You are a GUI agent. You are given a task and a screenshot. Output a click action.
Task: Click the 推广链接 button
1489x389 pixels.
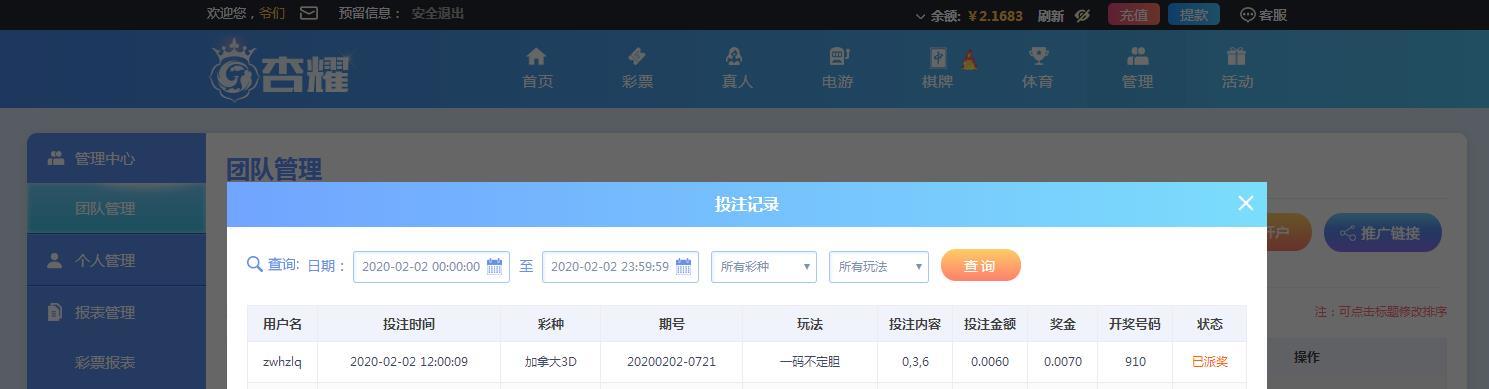click(1382, 233)
